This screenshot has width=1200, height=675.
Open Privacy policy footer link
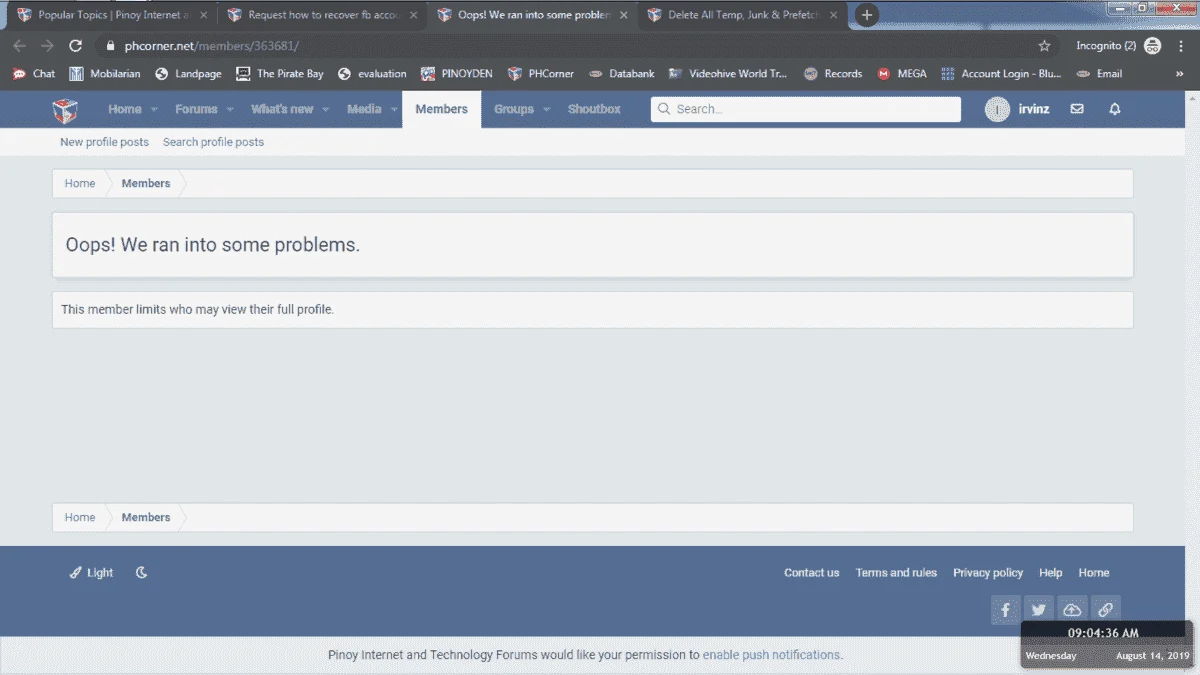(988, 573)
